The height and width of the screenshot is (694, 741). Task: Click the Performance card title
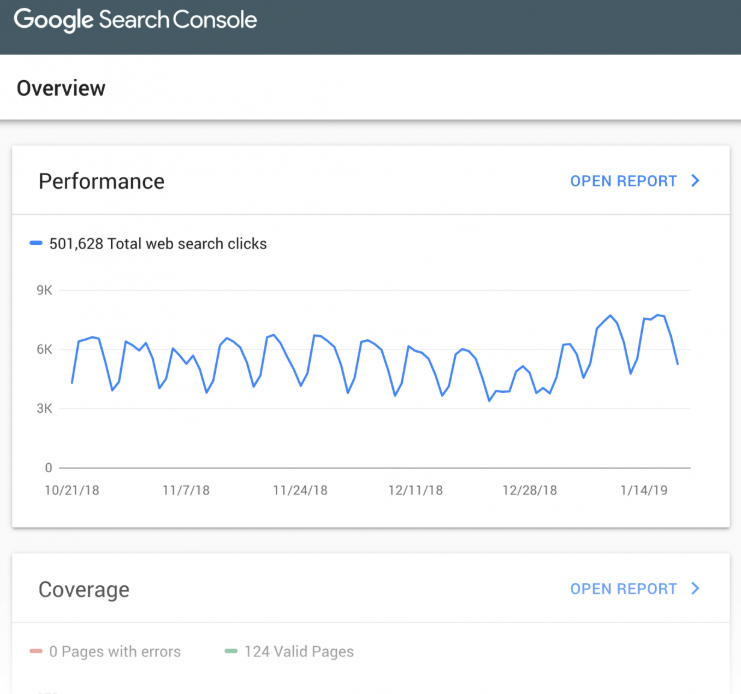pyautogui.click(x=102, y=181)
